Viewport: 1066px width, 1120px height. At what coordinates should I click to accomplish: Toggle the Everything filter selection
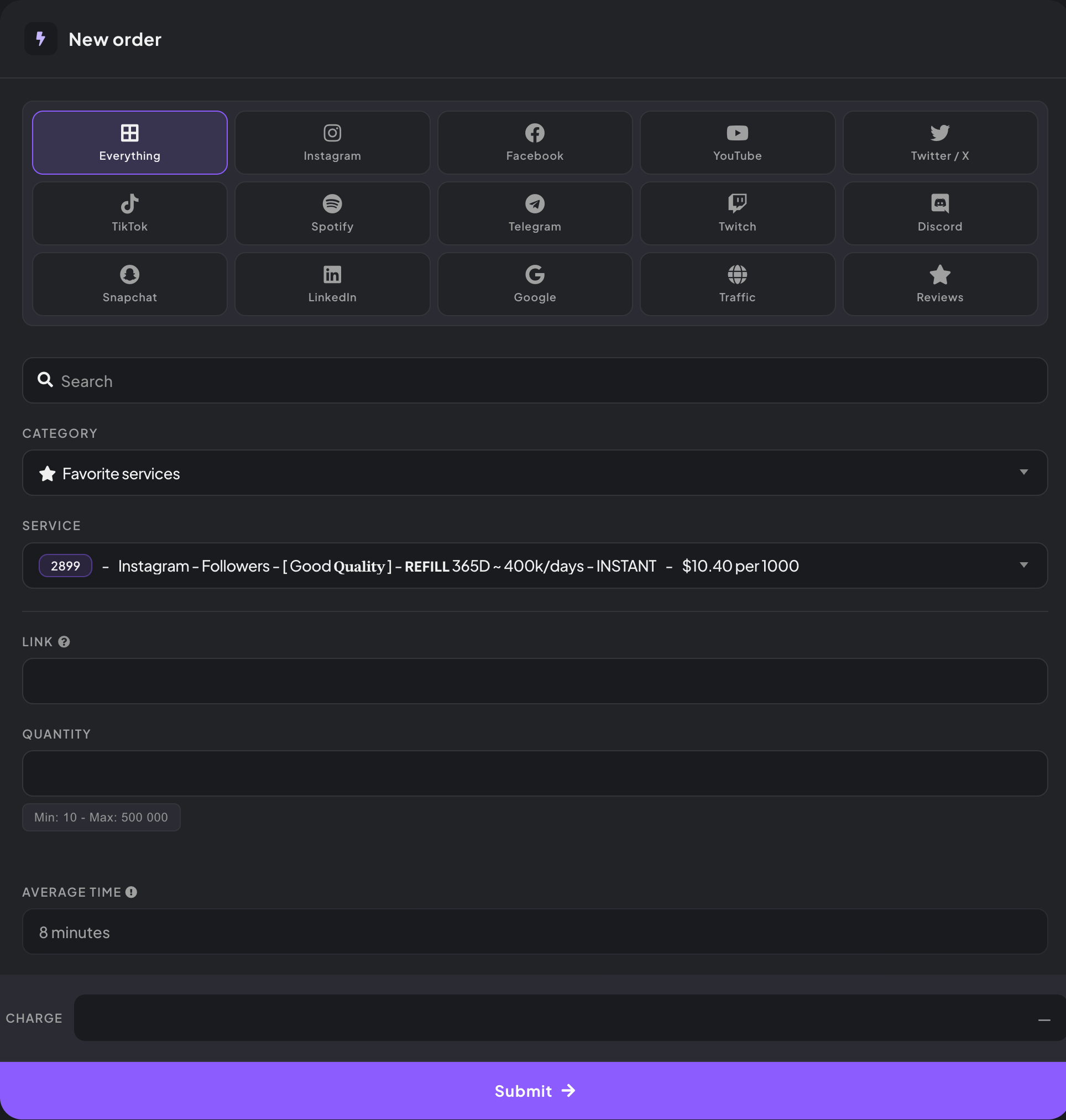pyautogui.click(x=129, y=142)
